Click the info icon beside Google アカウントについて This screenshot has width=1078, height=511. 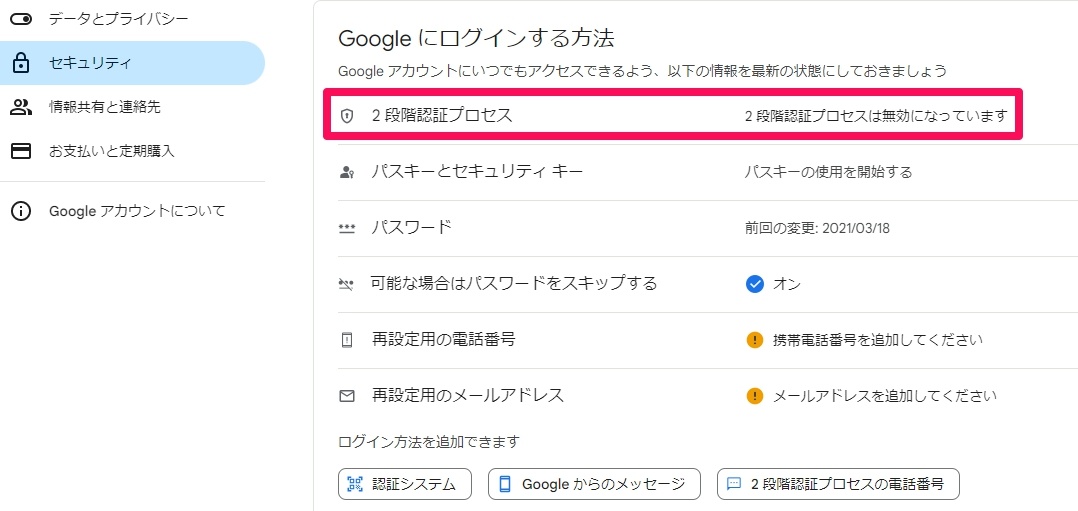click(21, 211)
